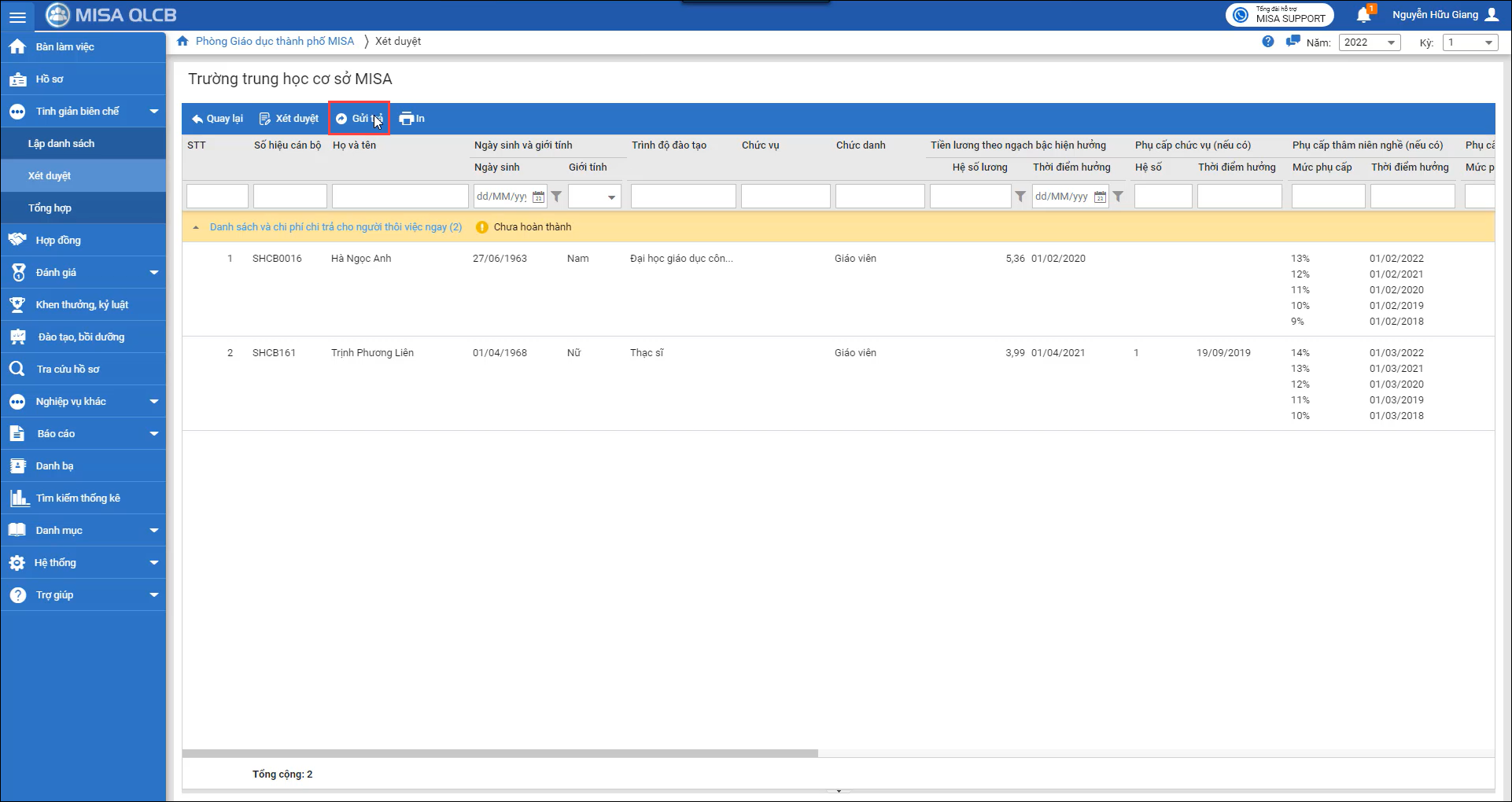Open the notifications bell
This screenshot has width=1512, height=802.
pyautogui.click(x=1363, y=15)
